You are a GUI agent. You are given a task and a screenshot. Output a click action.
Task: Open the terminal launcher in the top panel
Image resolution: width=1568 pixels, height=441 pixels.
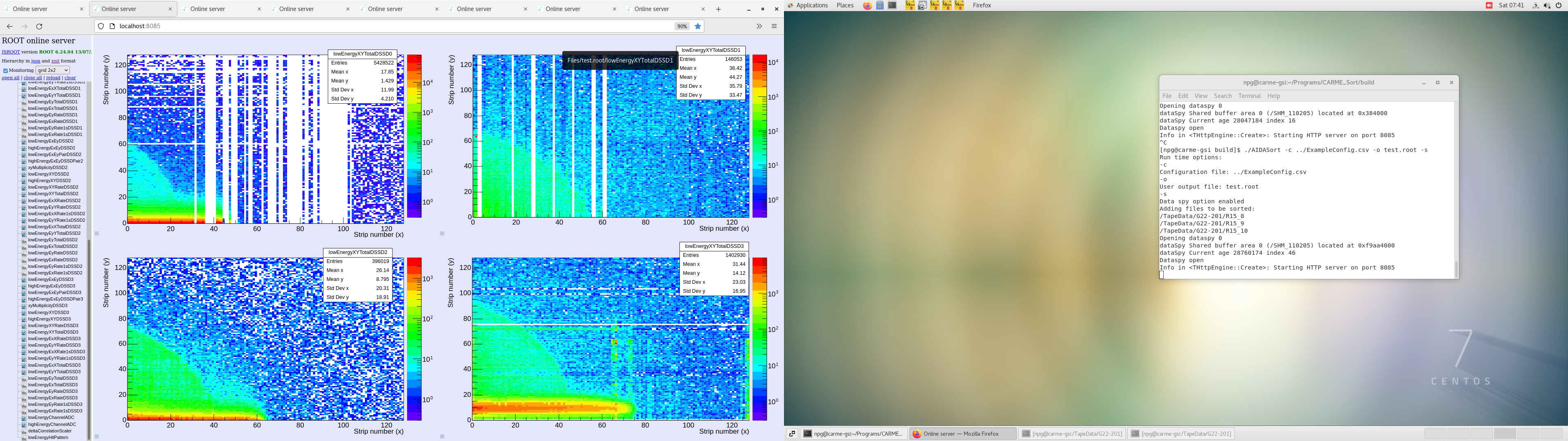point(892,5)
